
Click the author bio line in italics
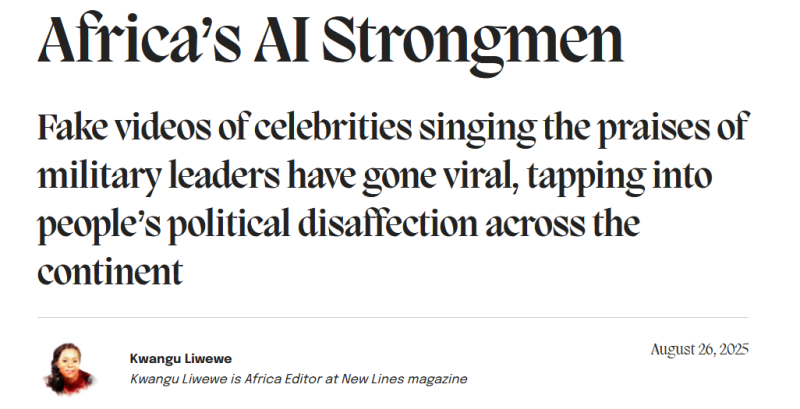point(298,379)
